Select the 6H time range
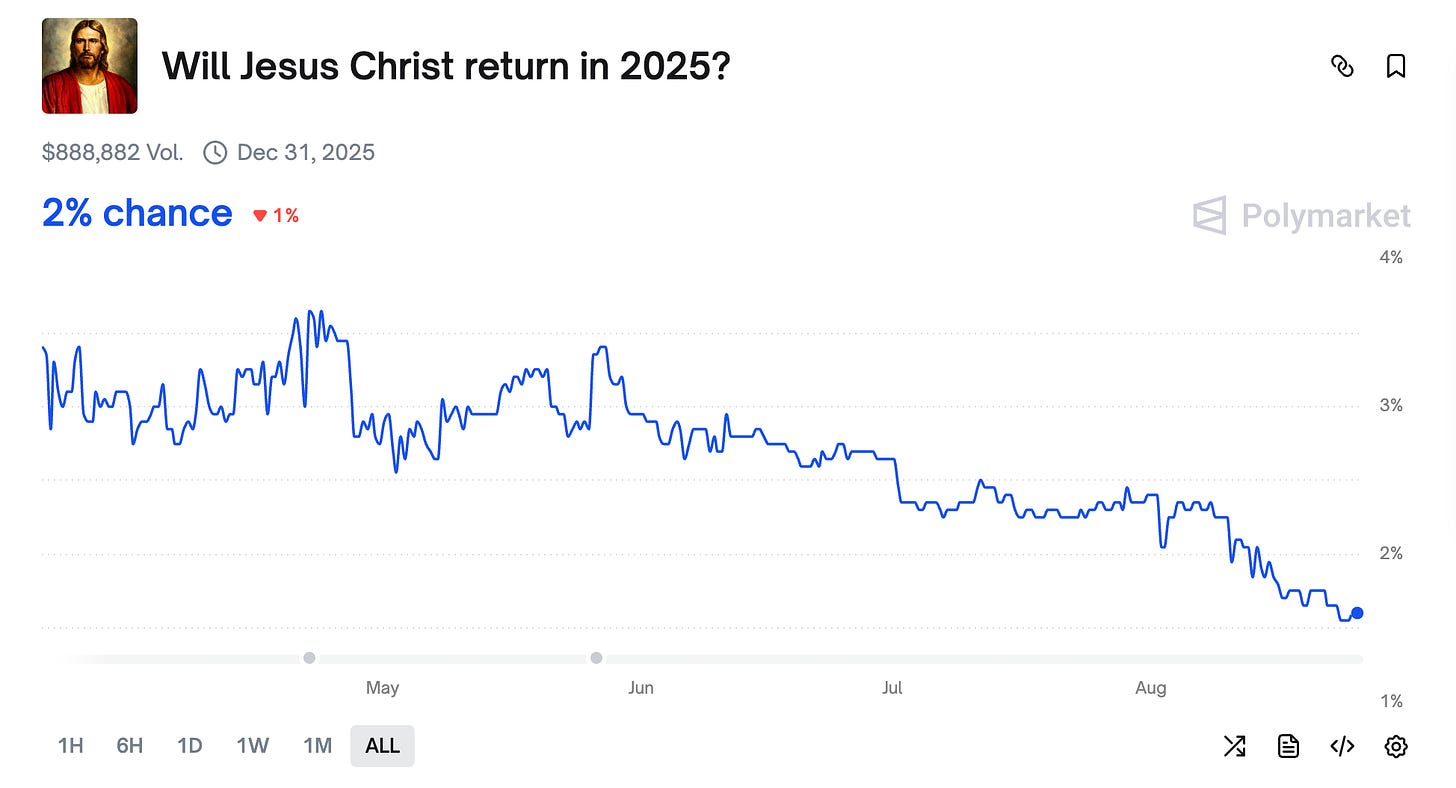Screen dimensions: 1456x788 (x=130, y=746)
